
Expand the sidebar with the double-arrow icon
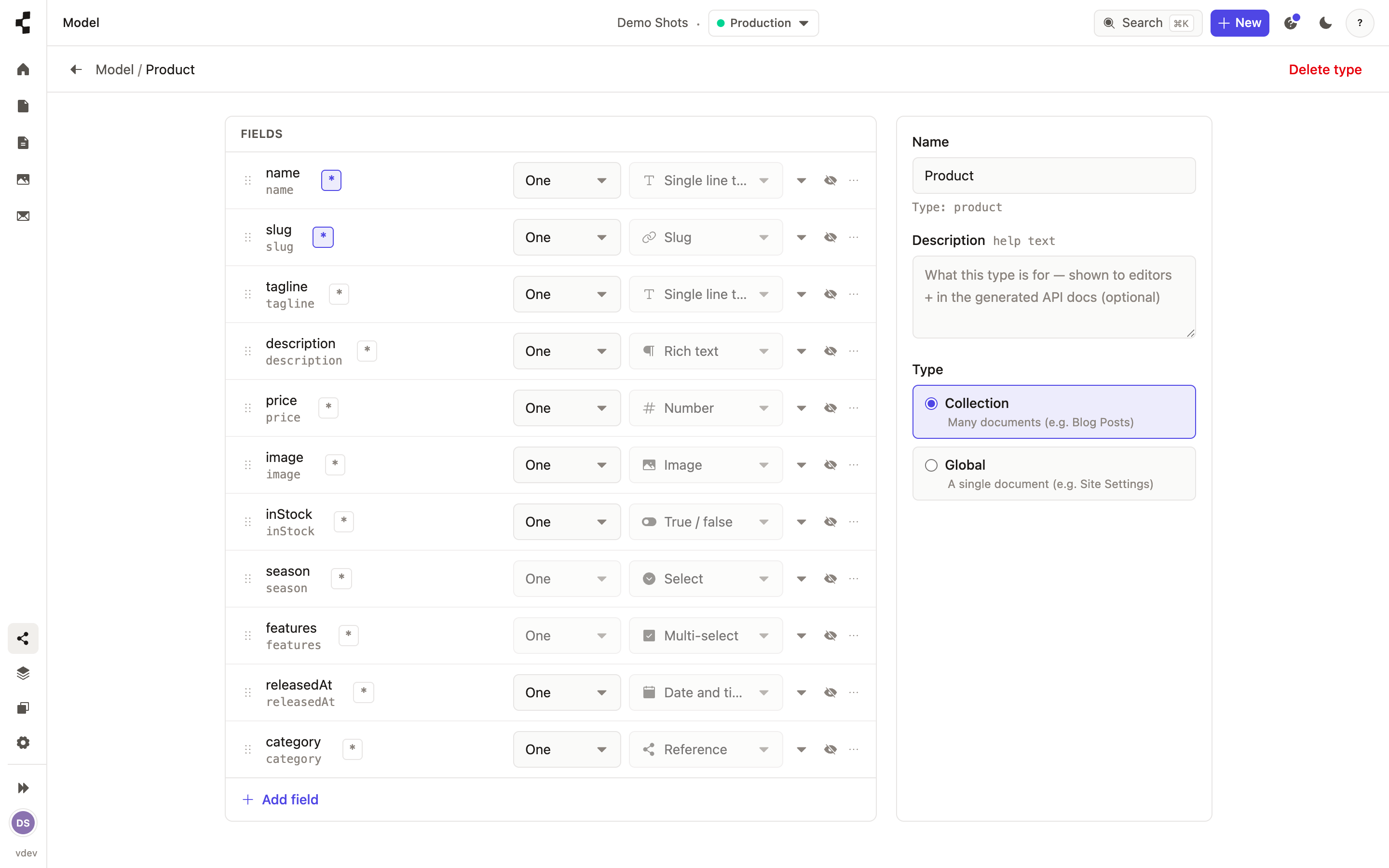[23, 787]
